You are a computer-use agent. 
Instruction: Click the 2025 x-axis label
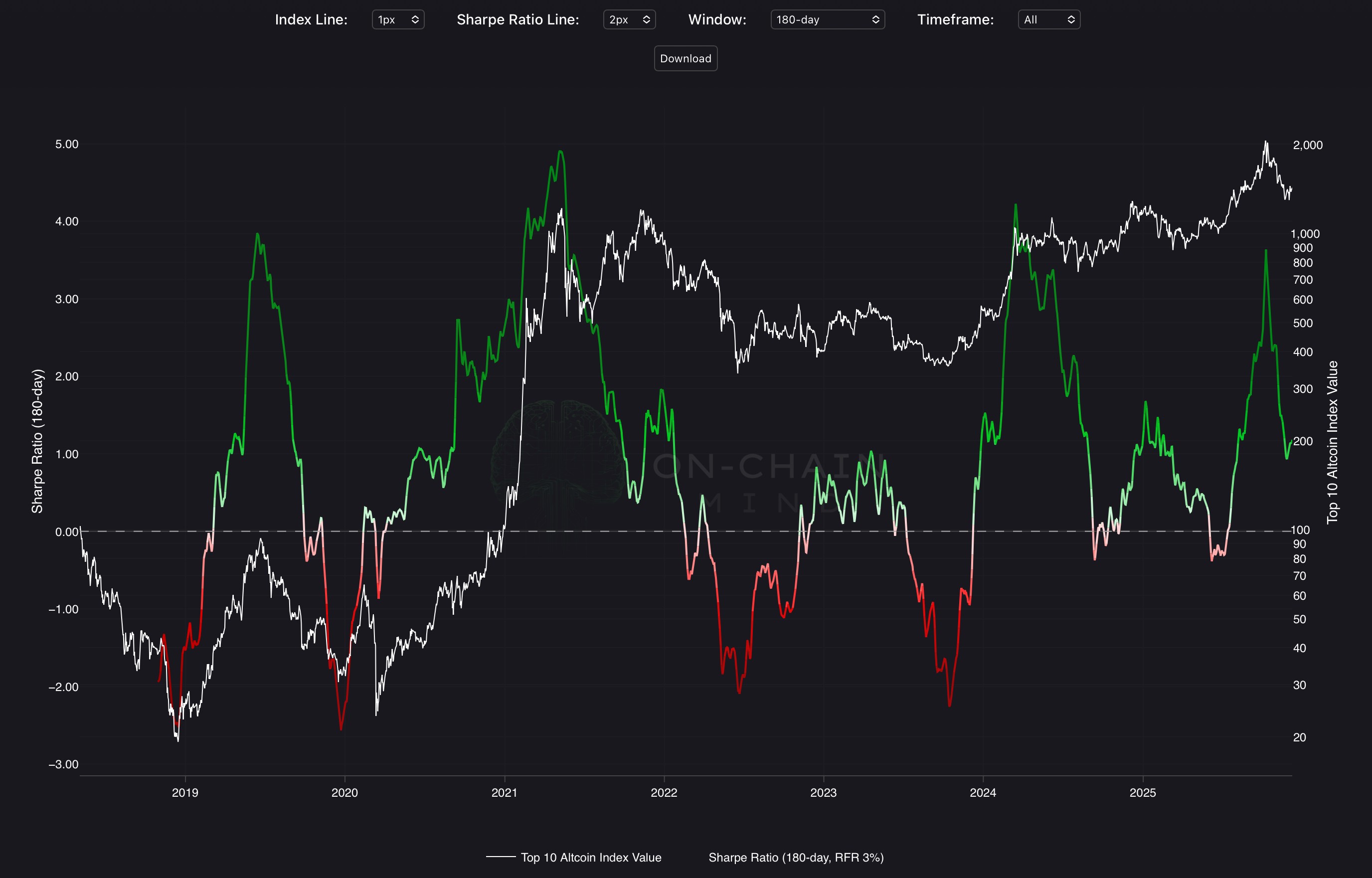point(1142,792)
